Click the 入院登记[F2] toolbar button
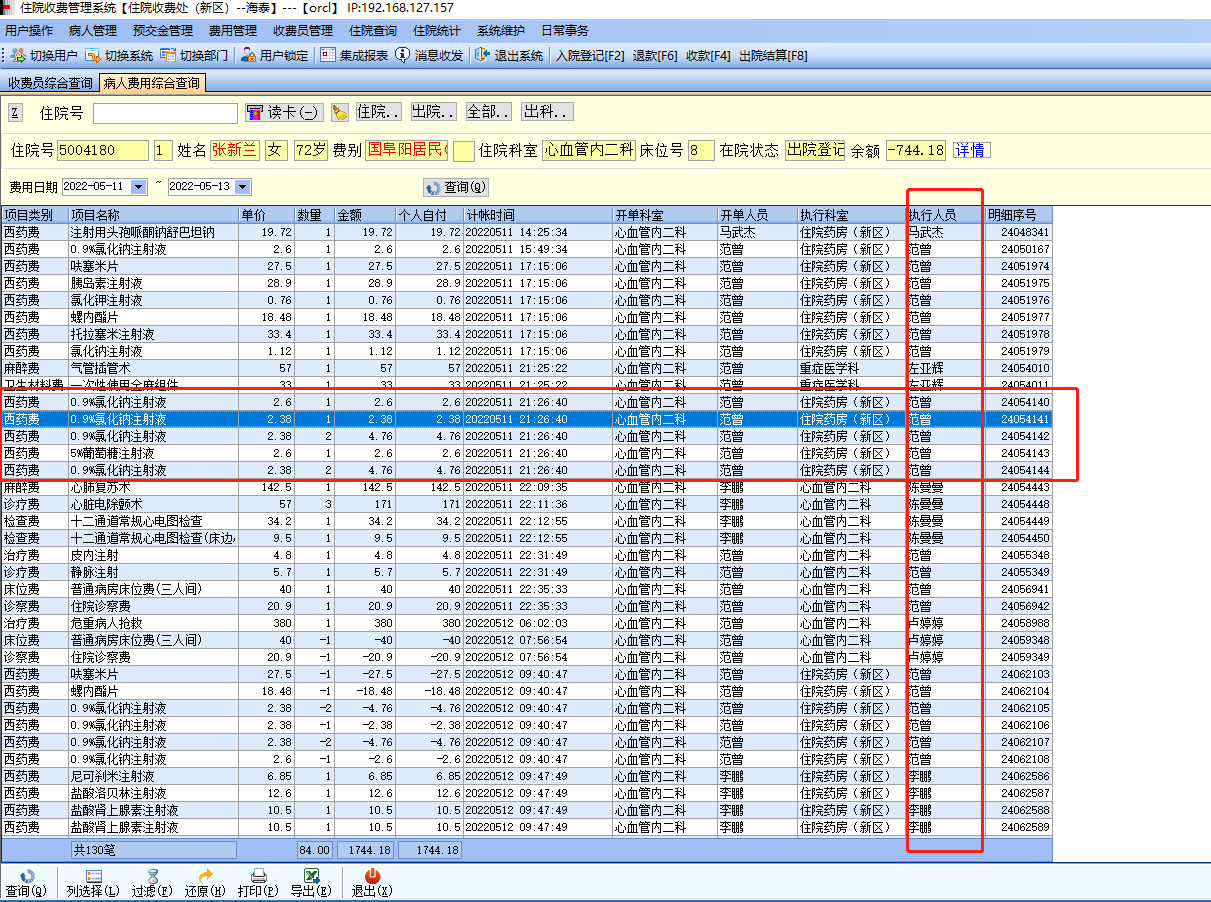 [x=590, y=56]
